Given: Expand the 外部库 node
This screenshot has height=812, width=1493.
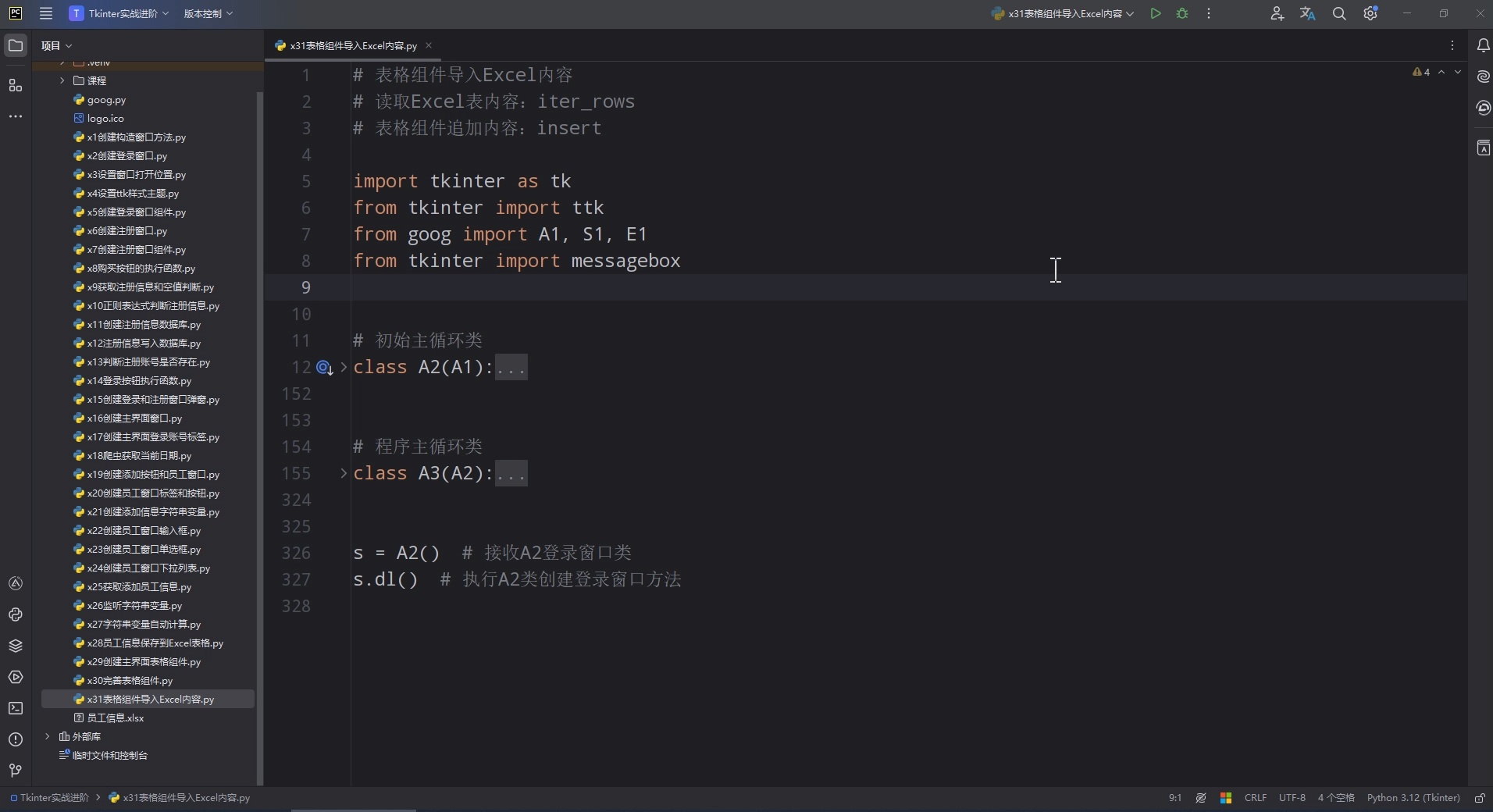Looking at the screenshot, I should coord(48,736).
